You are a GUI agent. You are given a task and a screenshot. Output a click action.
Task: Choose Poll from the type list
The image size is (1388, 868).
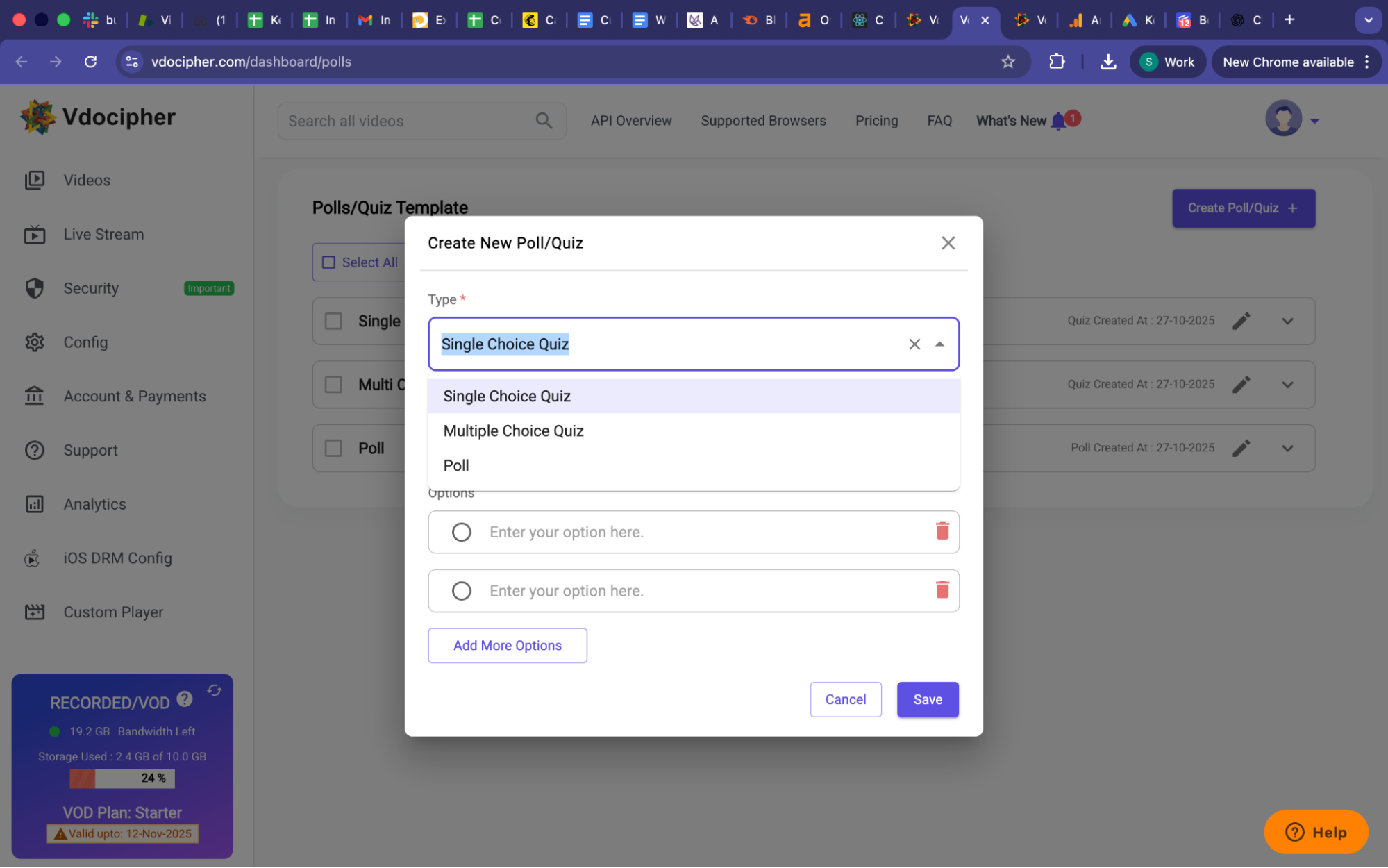pos(456,466)
